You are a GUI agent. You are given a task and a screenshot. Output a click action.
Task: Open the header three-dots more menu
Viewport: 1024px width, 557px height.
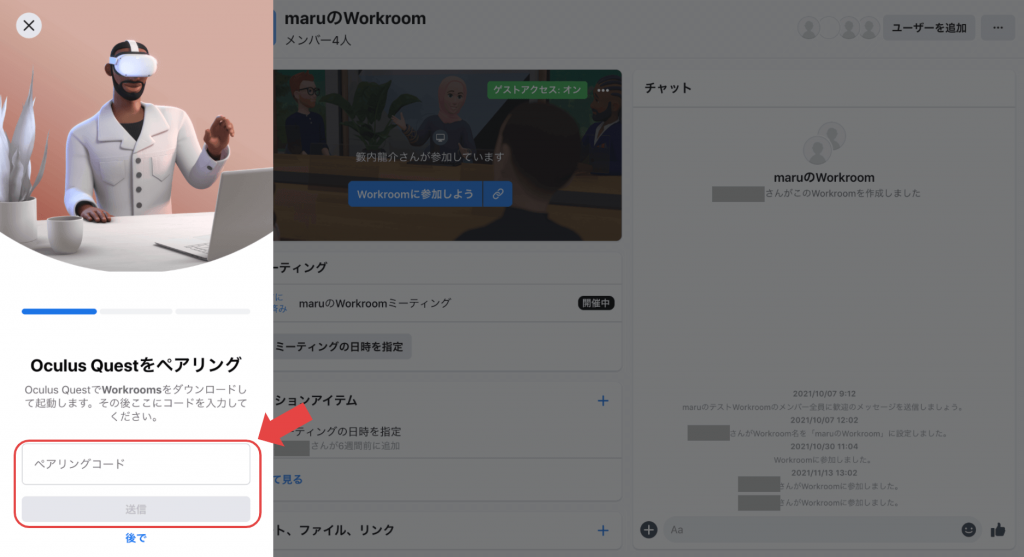(998, 27)
